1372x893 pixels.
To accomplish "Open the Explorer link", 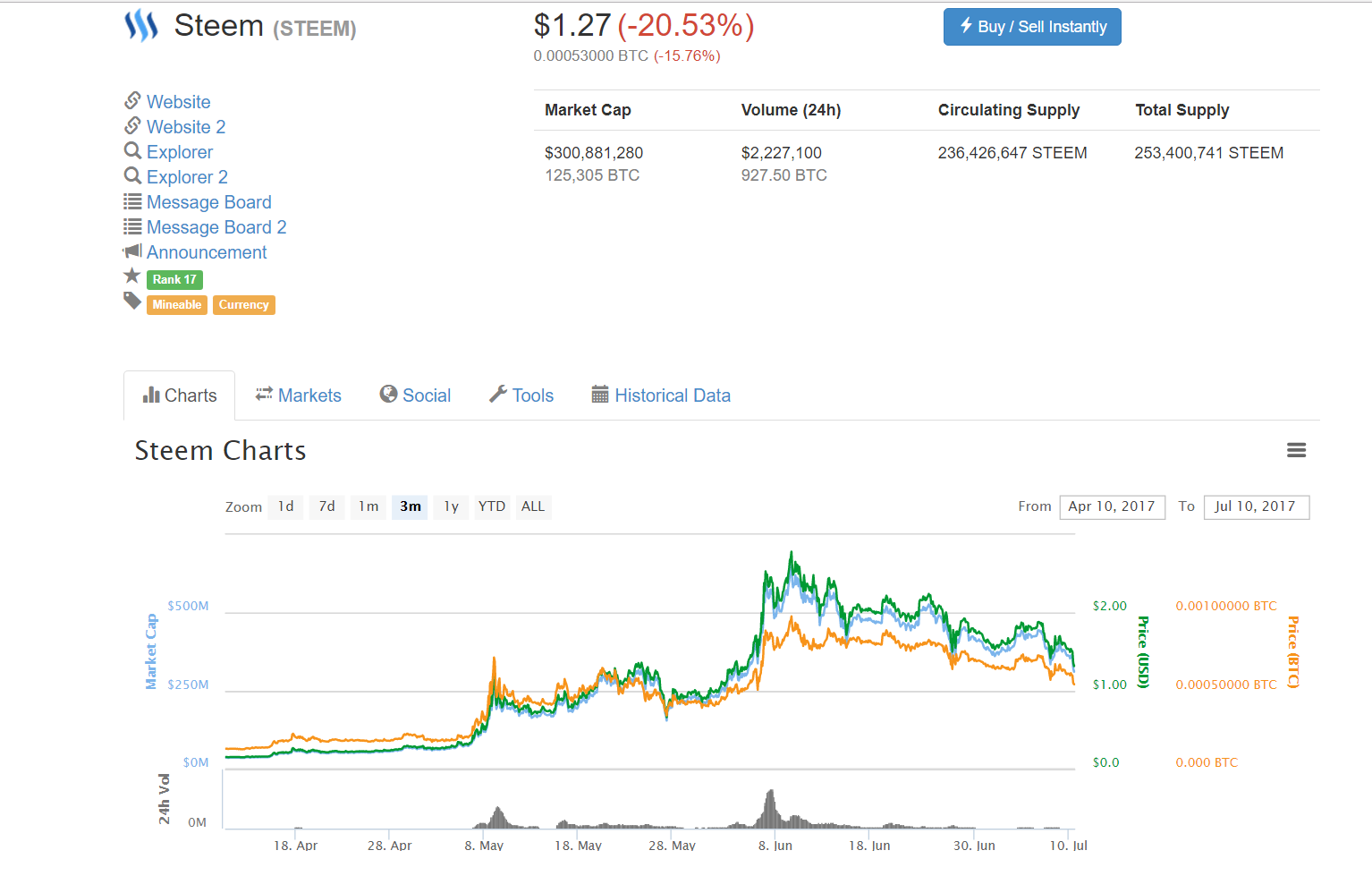I will (180, 152).
